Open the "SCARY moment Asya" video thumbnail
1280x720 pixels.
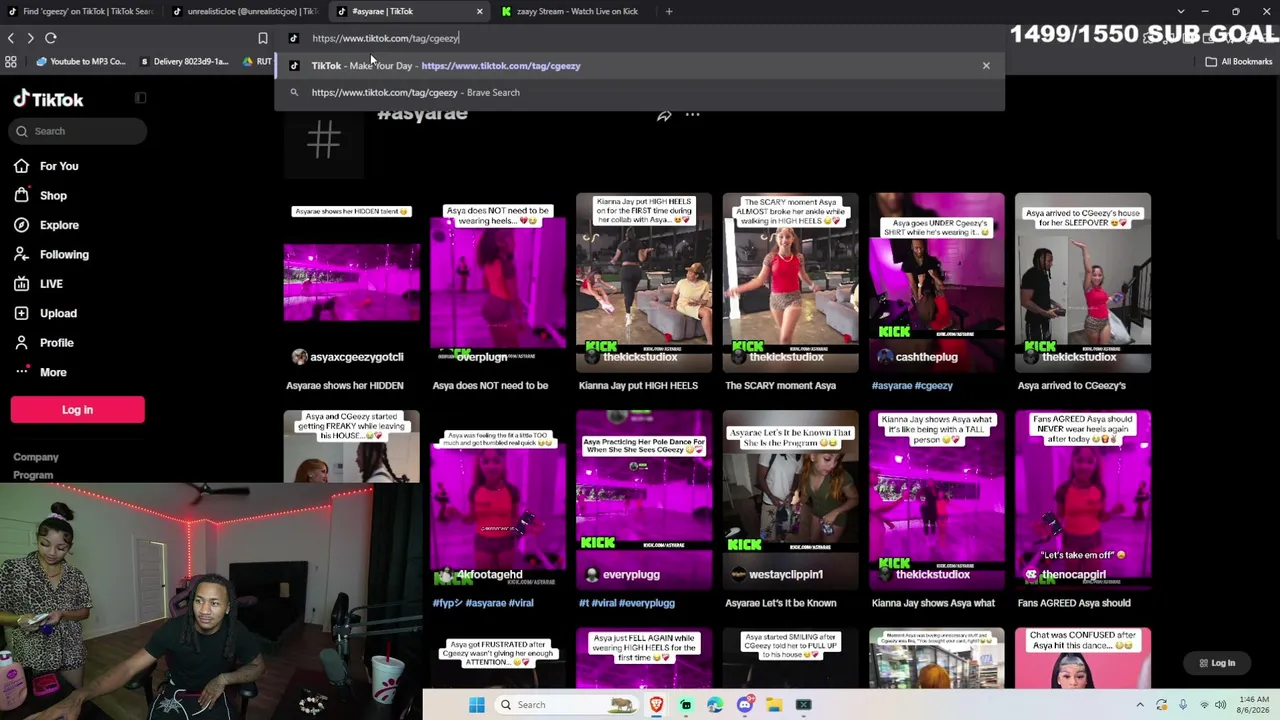790,282
